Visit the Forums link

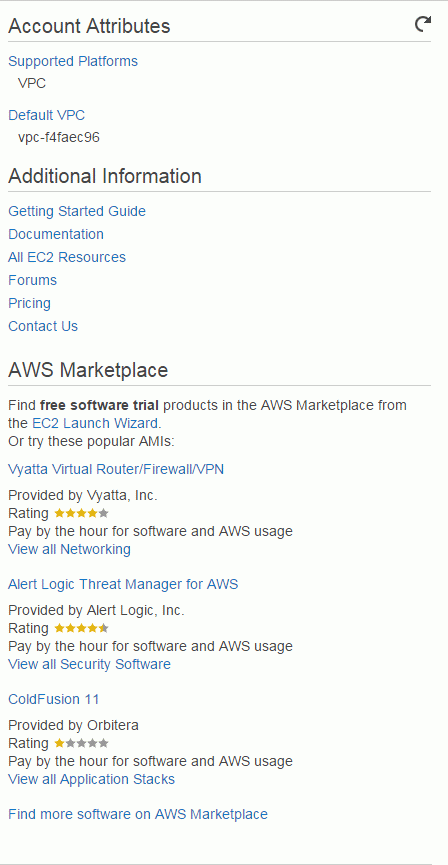(33, 280)
